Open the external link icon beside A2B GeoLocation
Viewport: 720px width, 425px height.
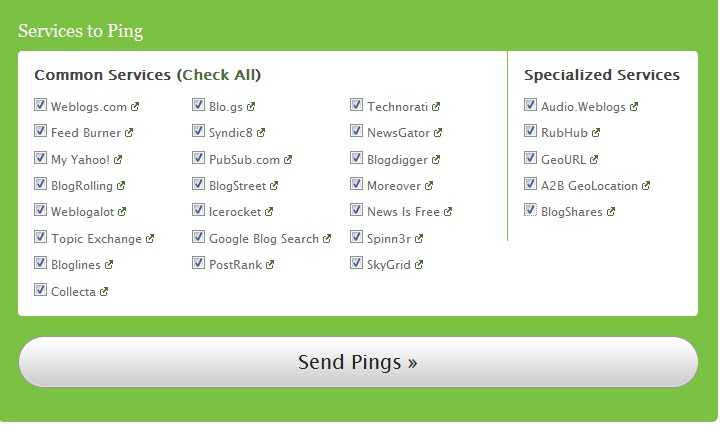point(646,186)
